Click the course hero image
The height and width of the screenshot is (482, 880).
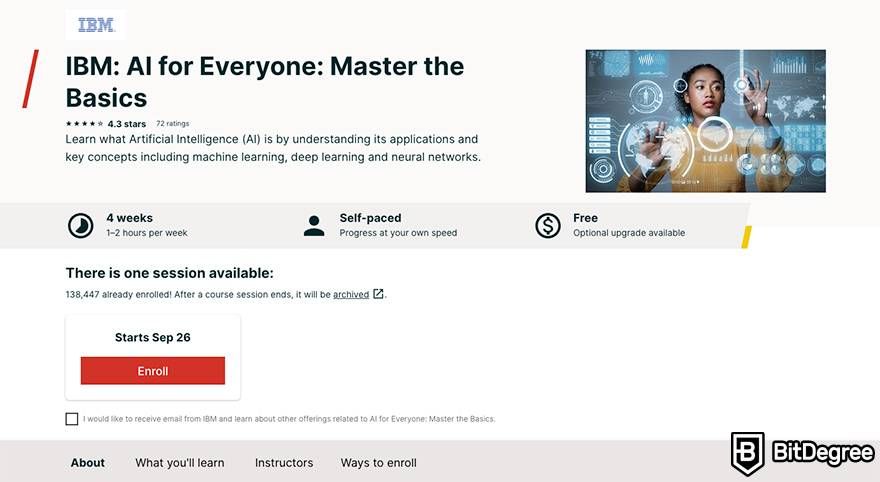coord(705,121)
